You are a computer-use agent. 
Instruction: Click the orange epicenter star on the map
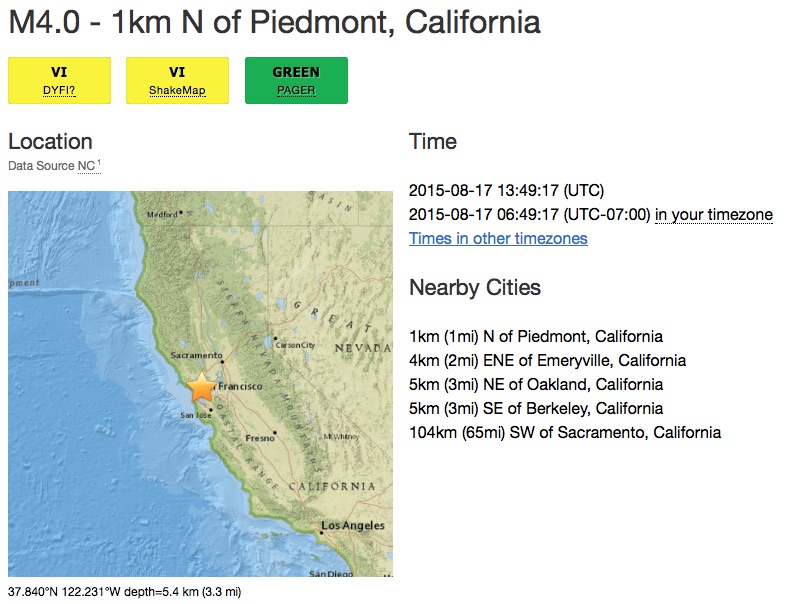pos(202,386)
